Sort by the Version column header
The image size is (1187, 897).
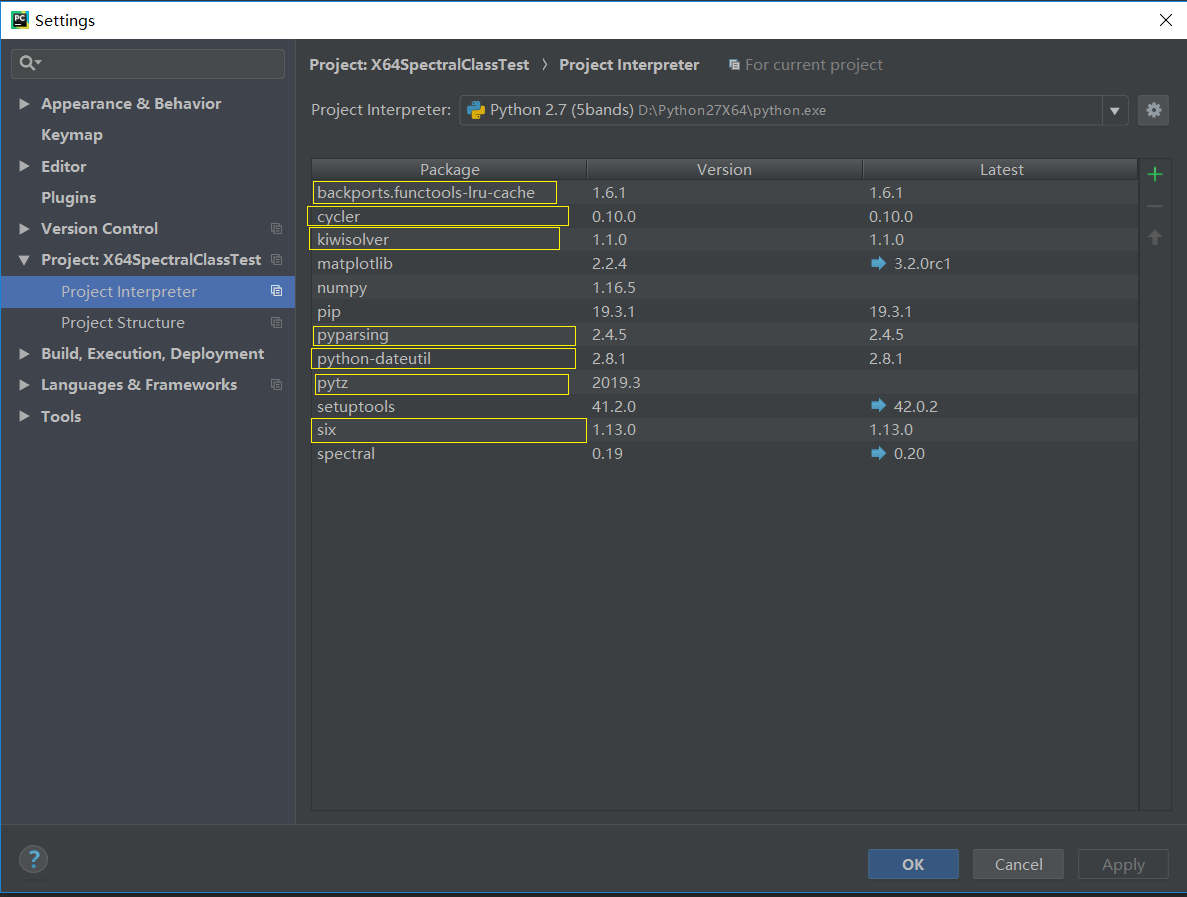pyautogui.click(x=724, y=170)
